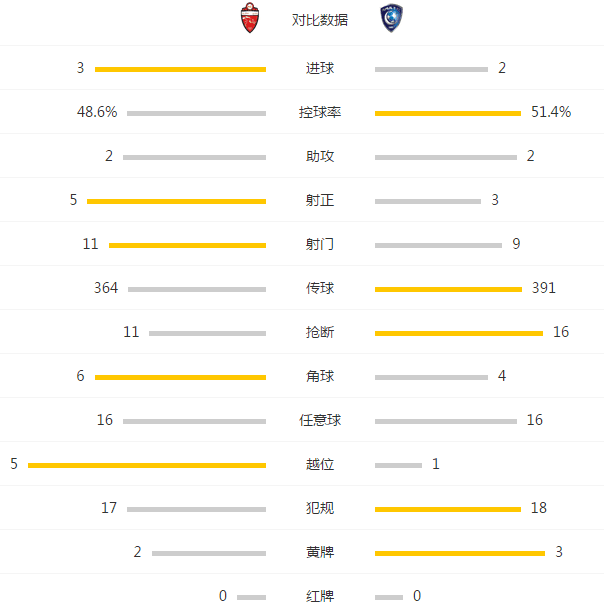Click the 364 passes value
Viewport: 604px width, 607px height.
[106, 288]
